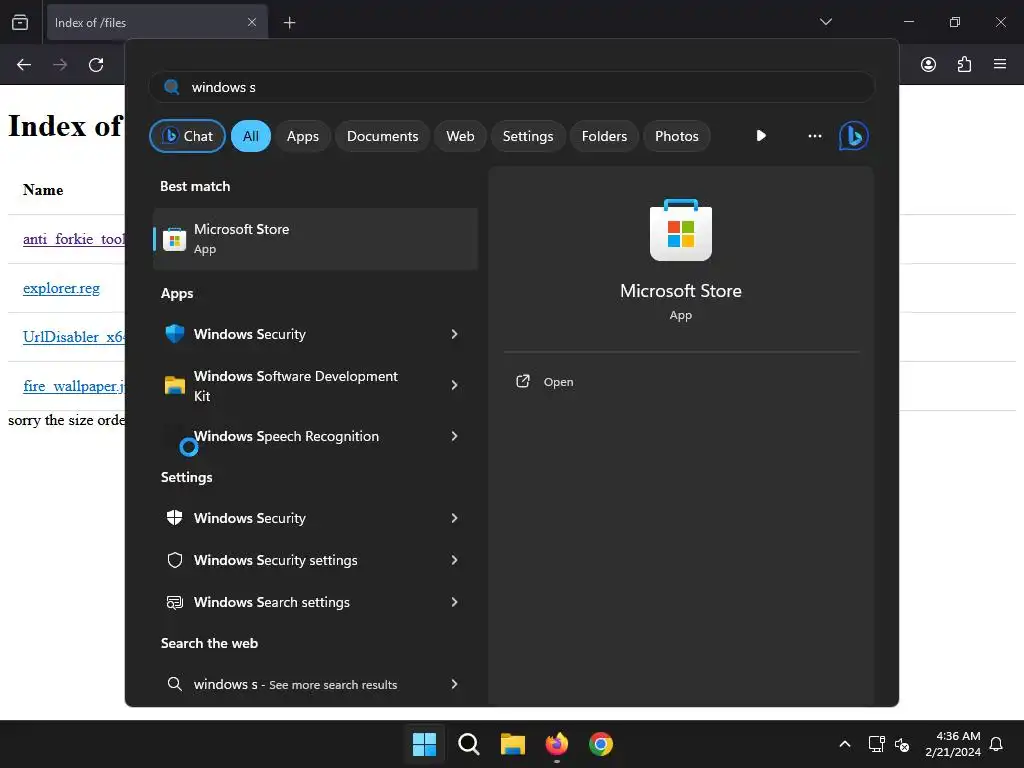Click the network status tray icon
The width and height of the screenshot is (1024, 768).
pos(876,744)
